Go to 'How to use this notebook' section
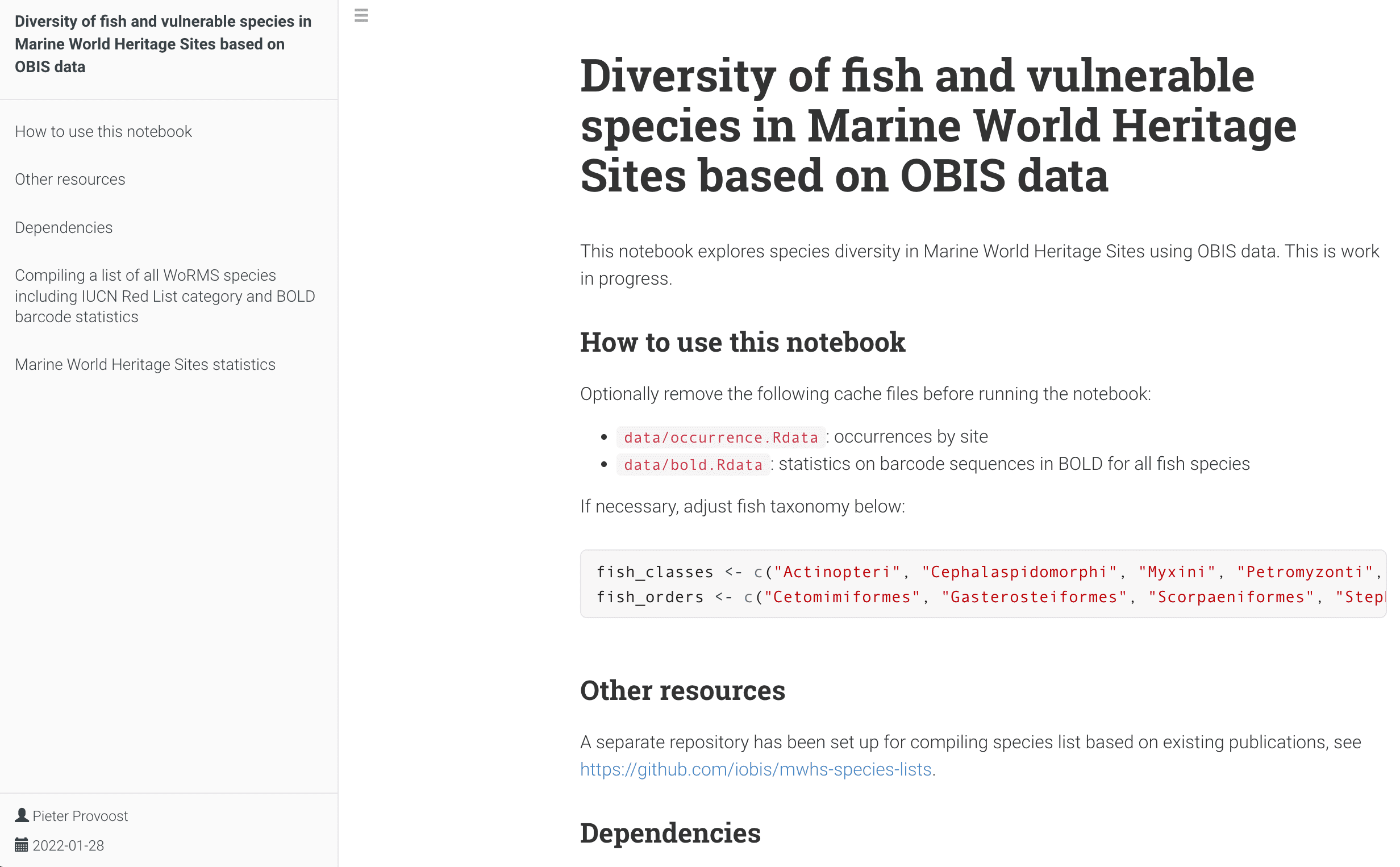This screenshot has height=867, width=1400. point(103,131)
